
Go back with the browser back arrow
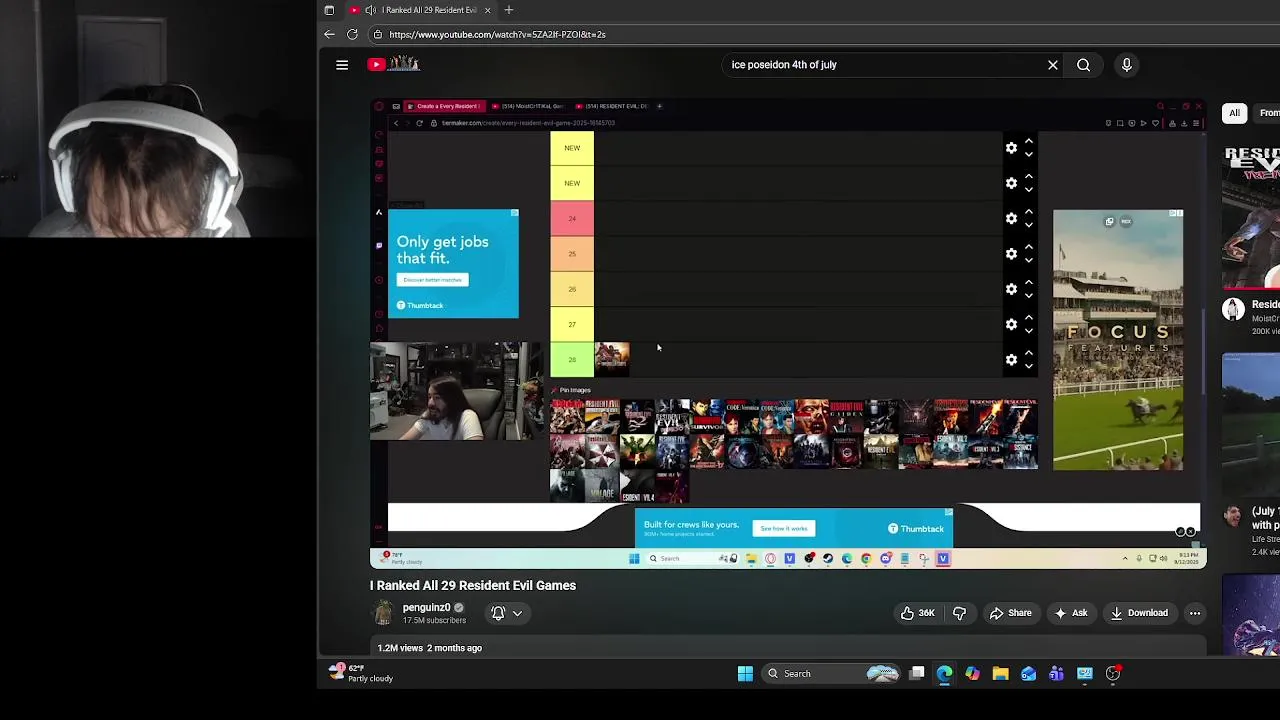click(329, 34)
